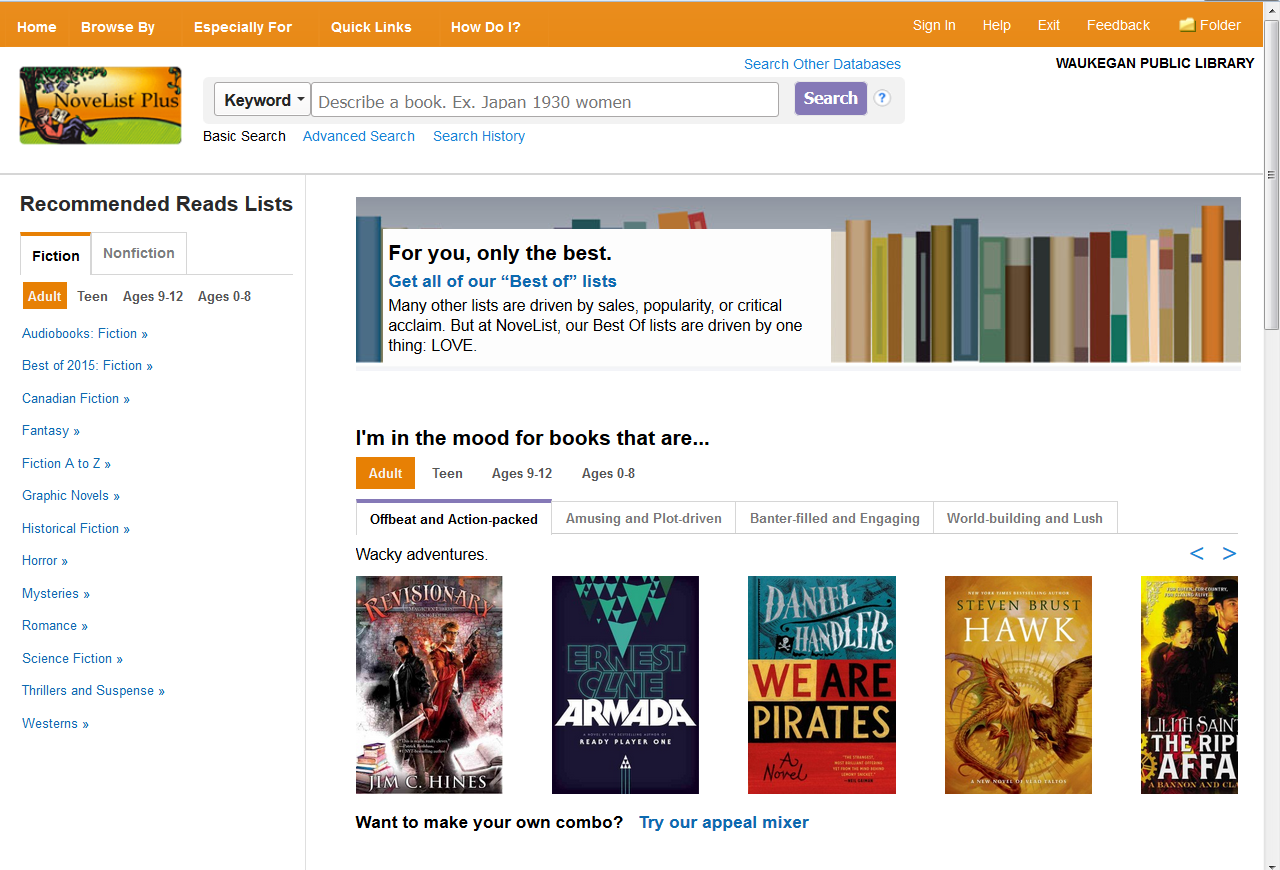View Search History
This screenshot has width=1280, height=870.
click(x=479, y=136)
